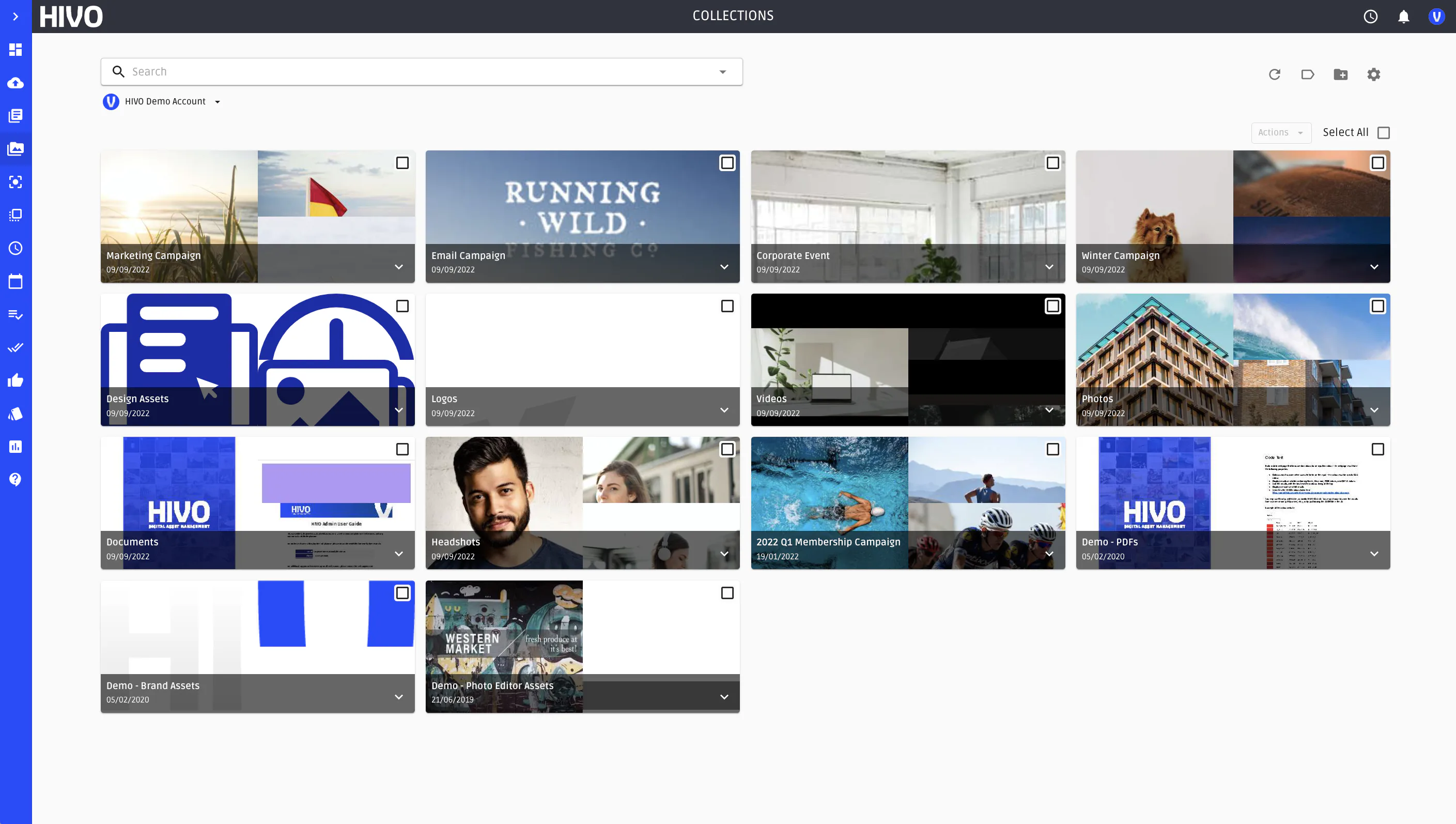Open the cloud upload icon in the sidebar

(x=16, y=83)
